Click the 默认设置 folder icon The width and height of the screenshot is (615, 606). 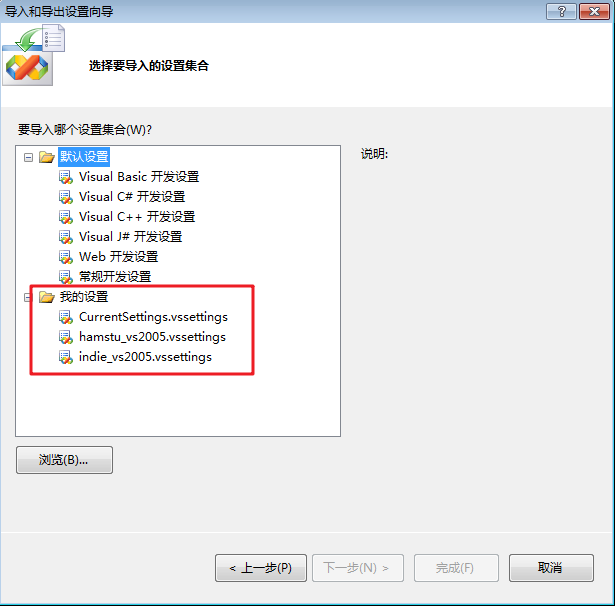47,157
